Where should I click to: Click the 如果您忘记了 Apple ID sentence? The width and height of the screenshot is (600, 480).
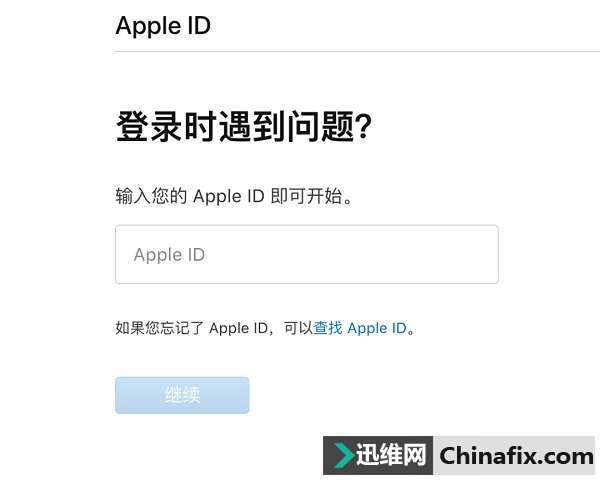[265, 328]
